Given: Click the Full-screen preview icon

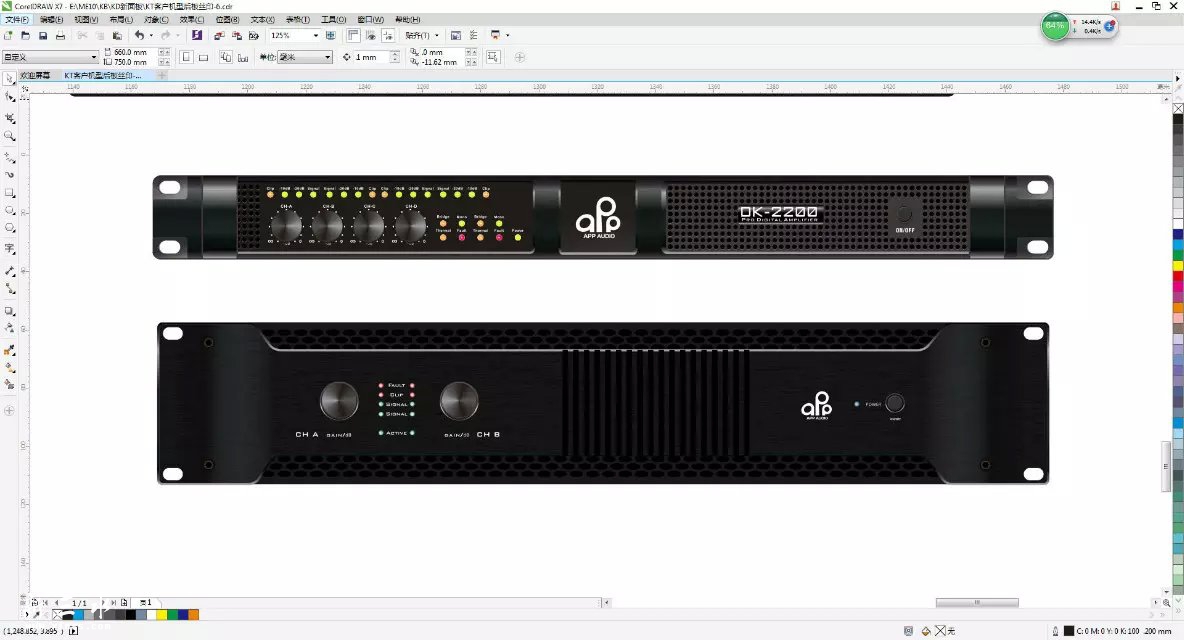Looking at the screenshot, I should (x=330, y=35).
